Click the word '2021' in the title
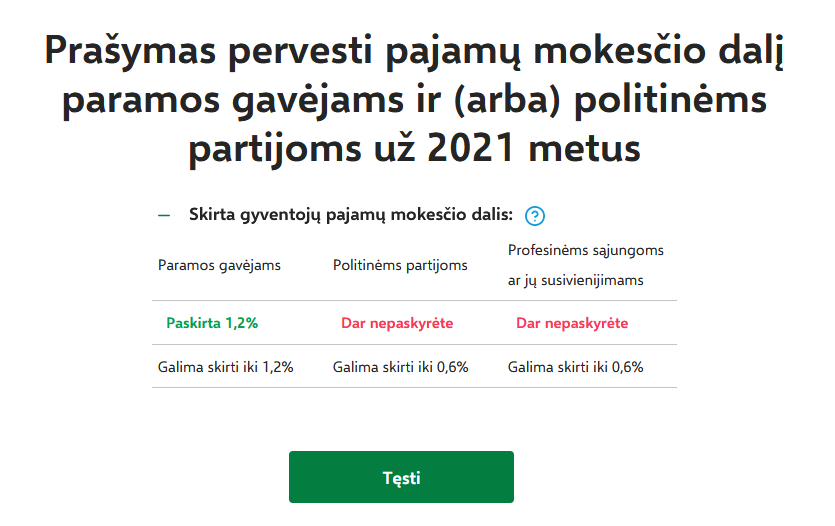 [x=470, y=147]
